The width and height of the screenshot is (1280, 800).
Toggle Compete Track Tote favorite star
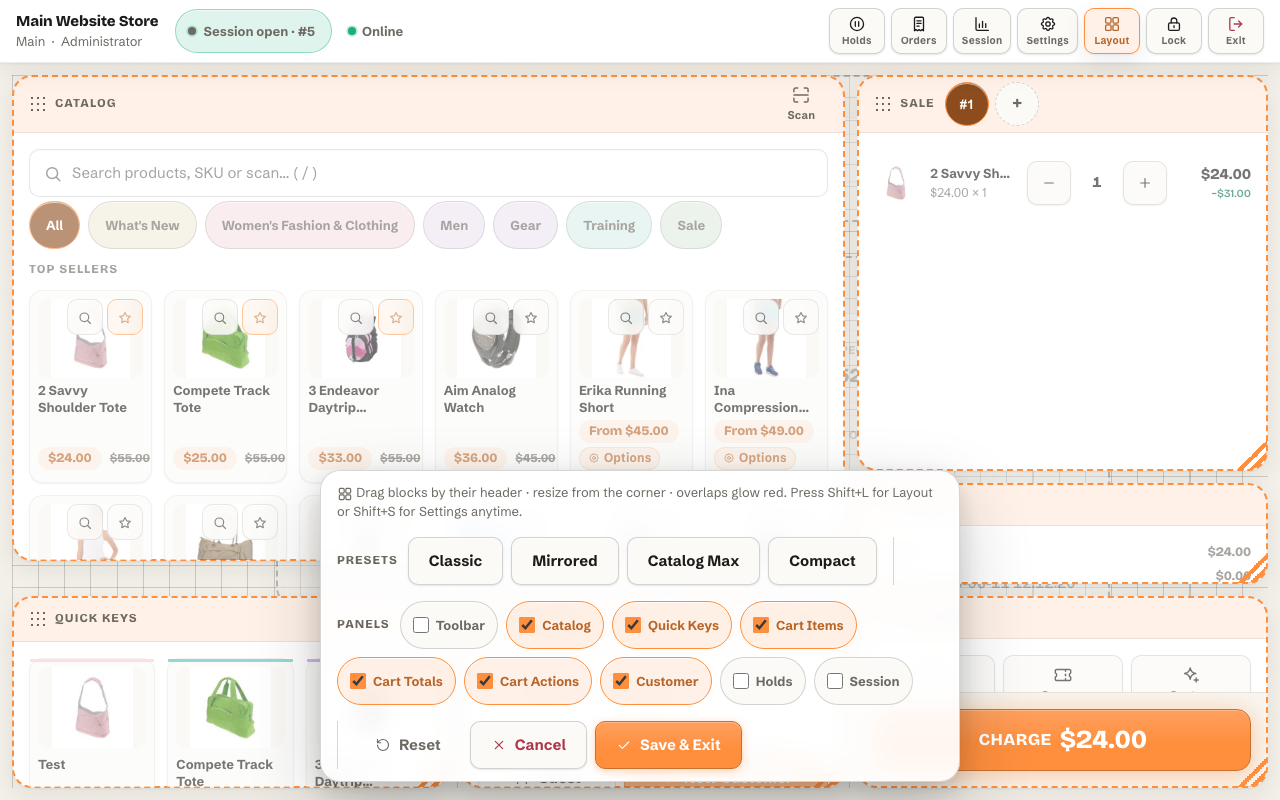[260, 318]
